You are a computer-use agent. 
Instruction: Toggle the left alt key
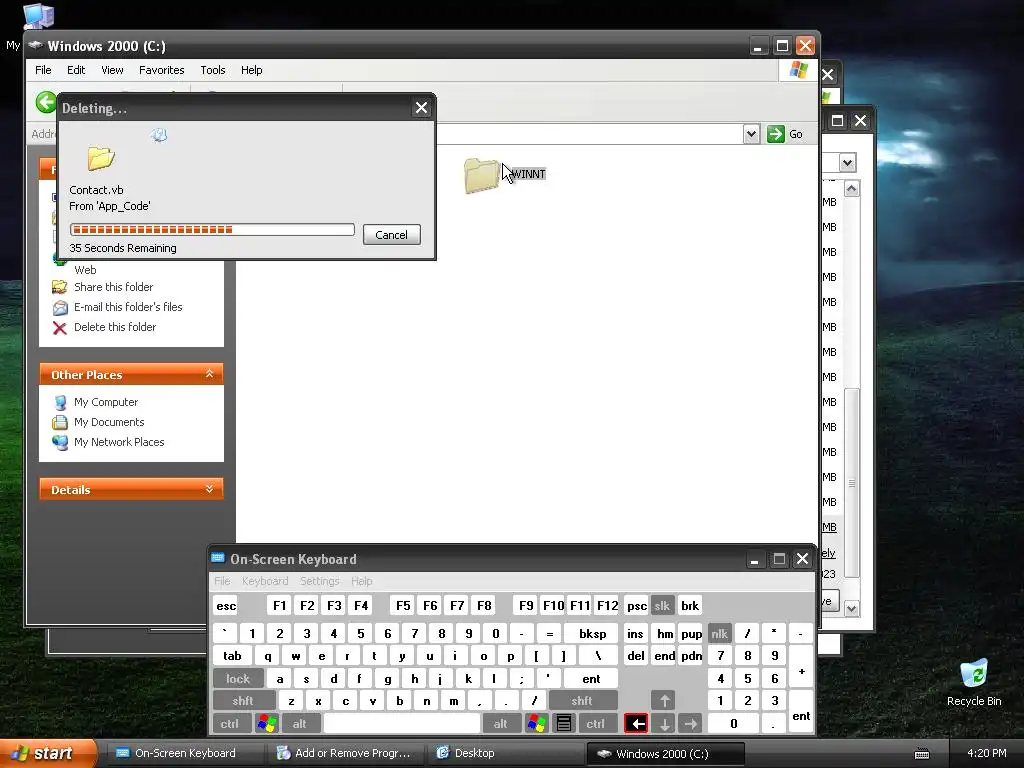tap(299, 724)
